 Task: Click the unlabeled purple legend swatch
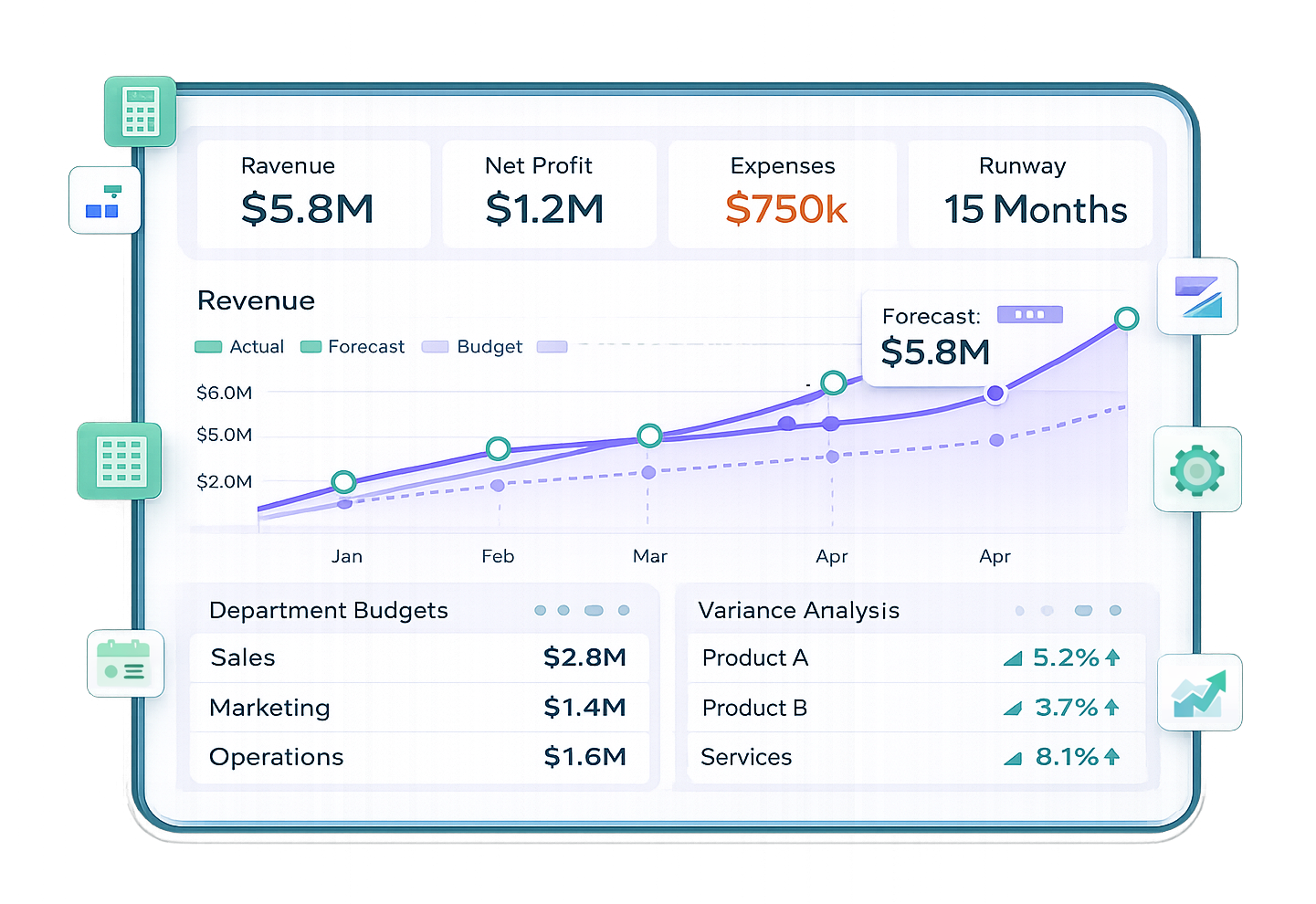(552, 347)
